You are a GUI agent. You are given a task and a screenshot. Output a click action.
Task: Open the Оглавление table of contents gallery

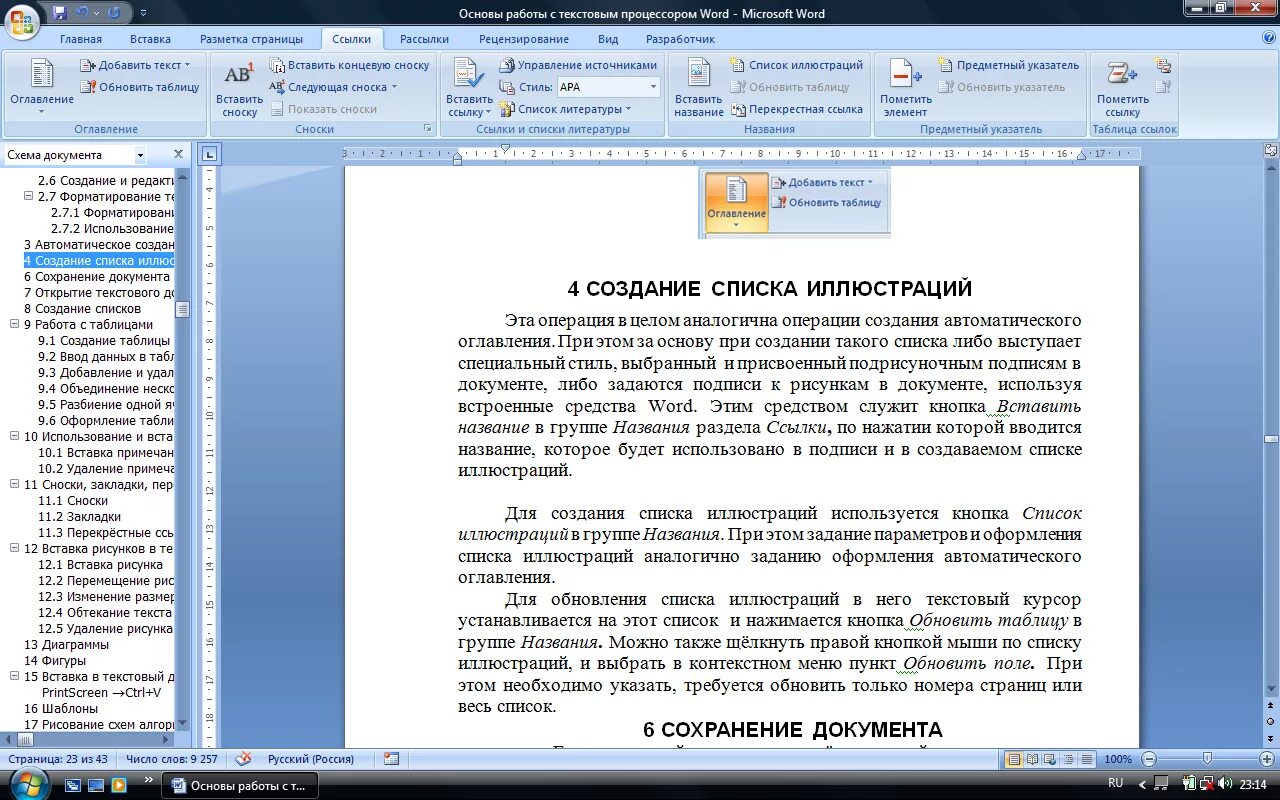click(x=41, y=87)
